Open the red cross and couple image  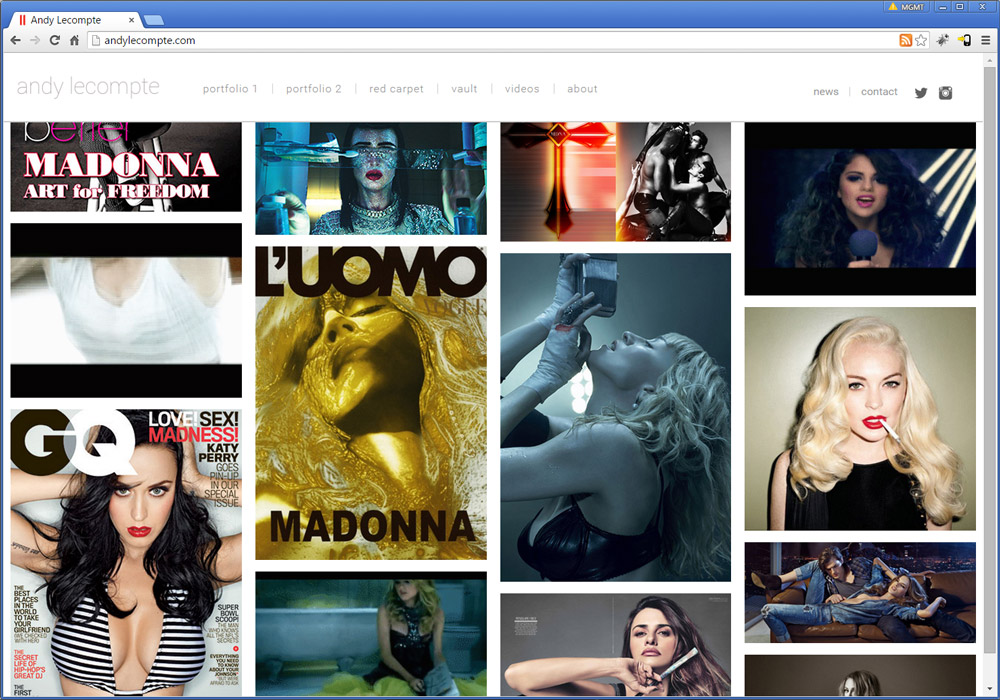615,182
